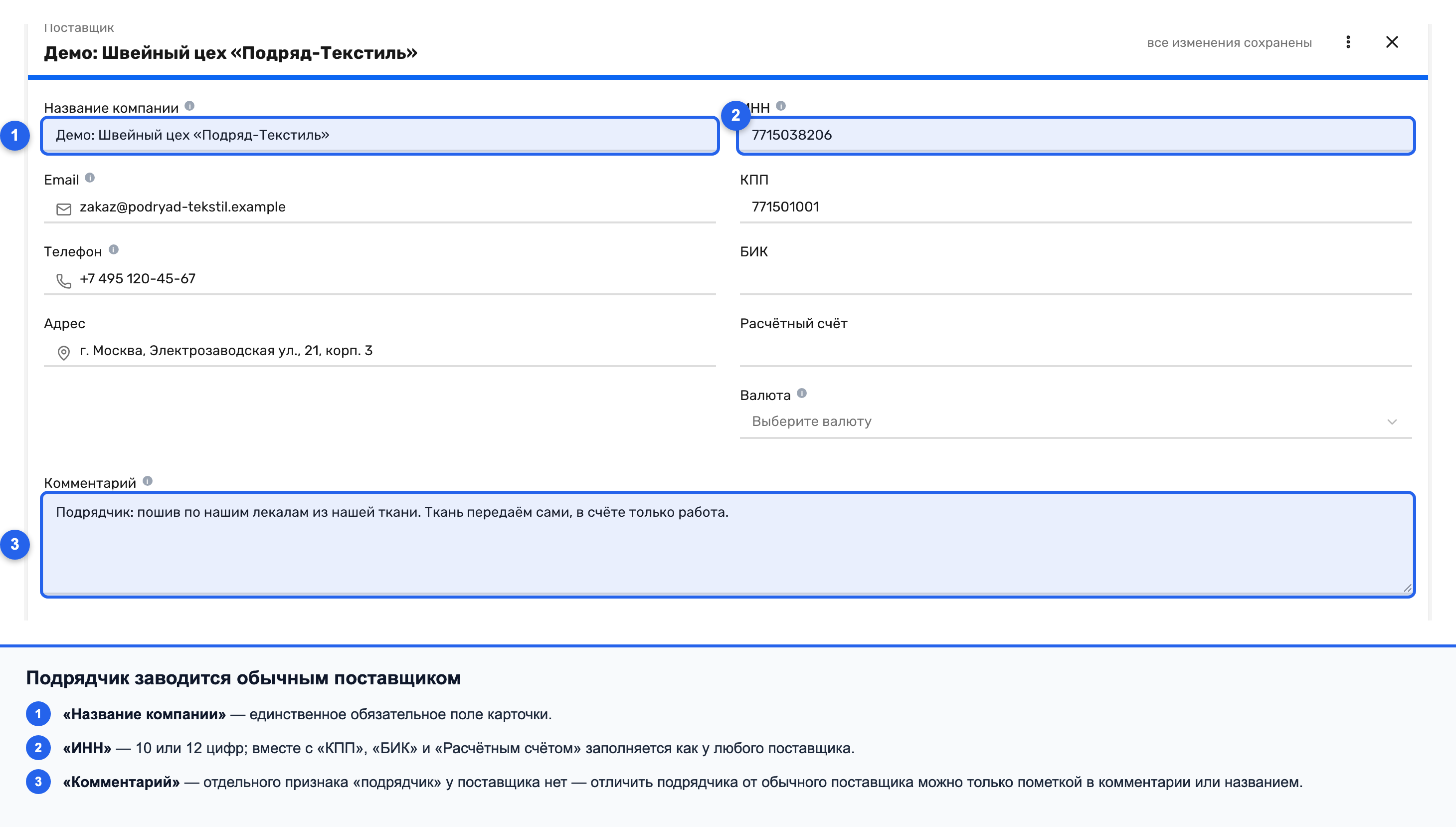Click info icon next to Email label
The image size is (1456, 827).
(90, 178)
